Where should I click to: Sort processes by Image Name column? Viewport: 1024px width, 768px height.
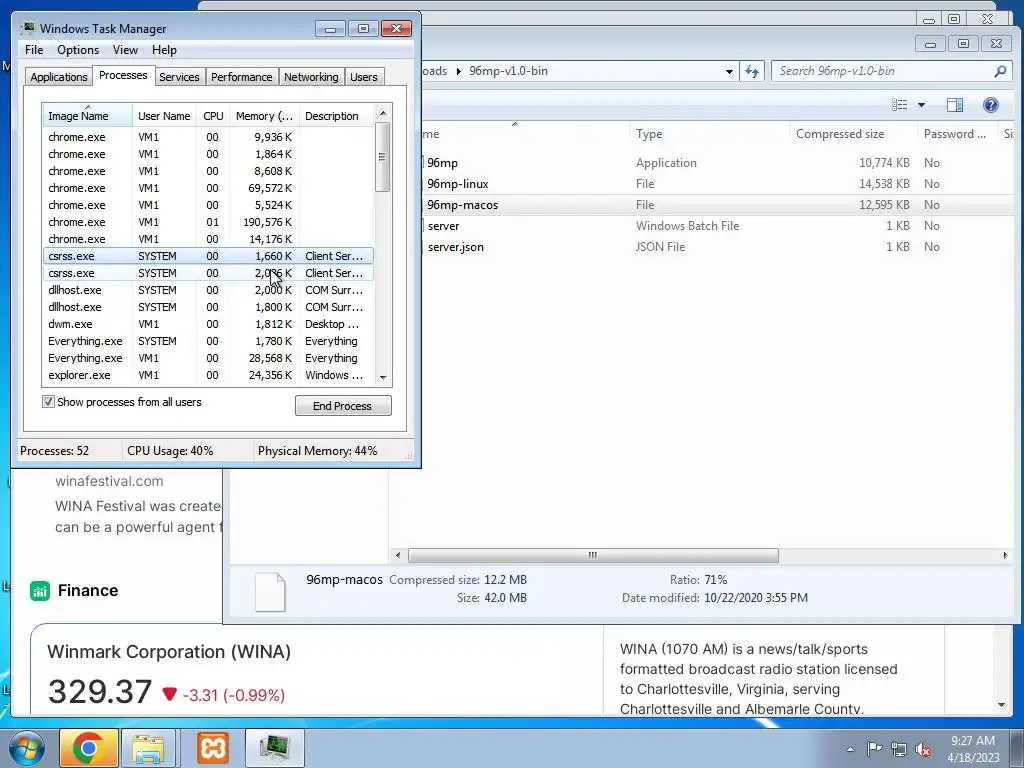pos(87,116)
